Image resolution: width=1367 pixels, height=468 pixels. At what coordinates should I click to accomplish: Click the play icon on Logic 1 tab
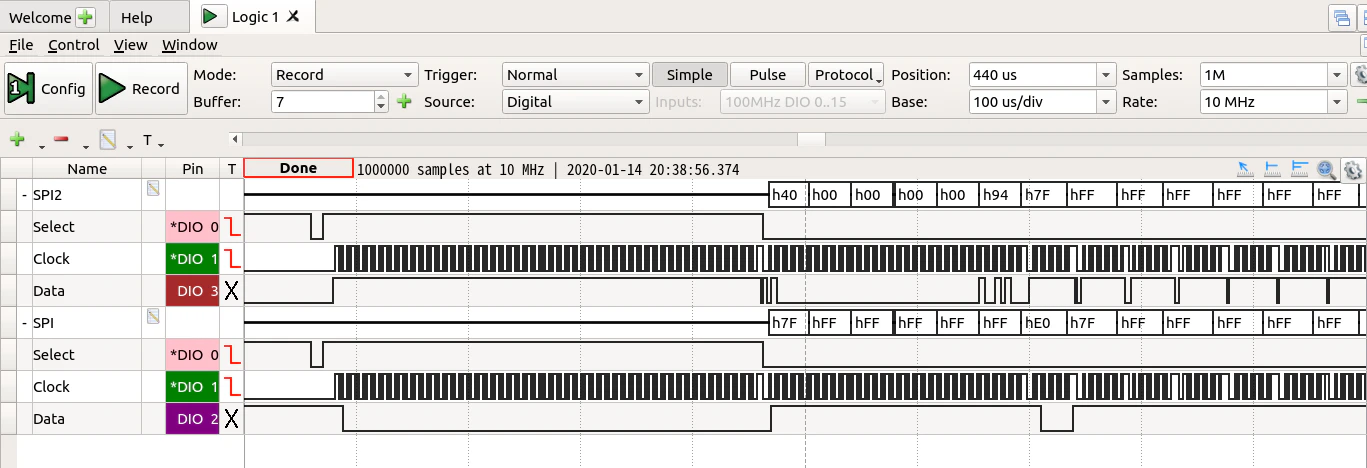pos(211,16)
